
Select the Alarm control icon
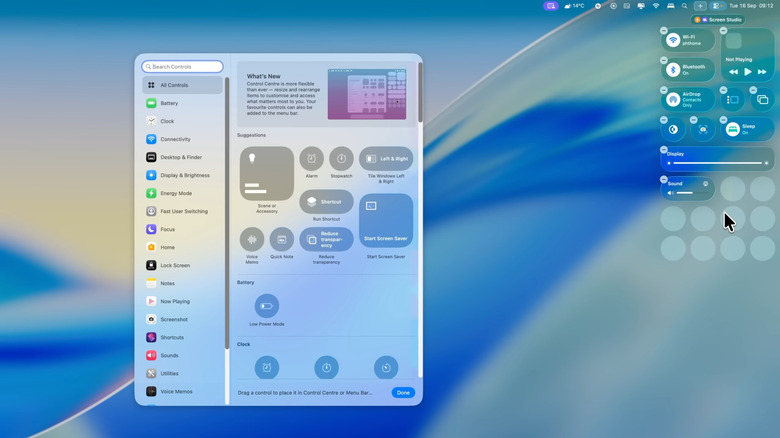[311, 159]
